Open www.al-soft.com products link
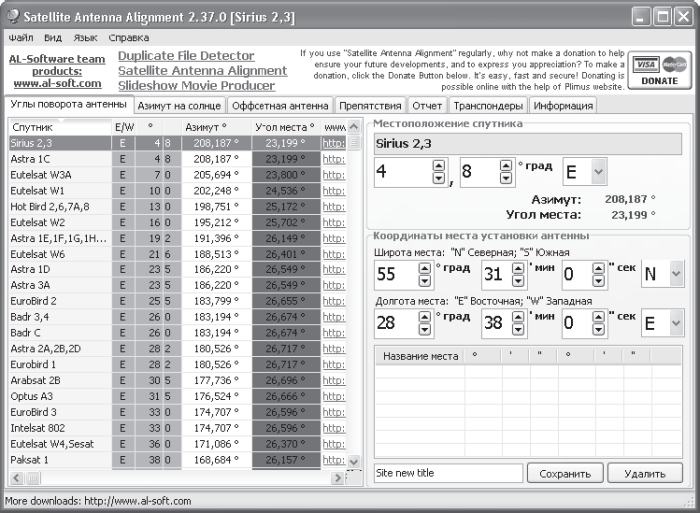 pos(57,83)
